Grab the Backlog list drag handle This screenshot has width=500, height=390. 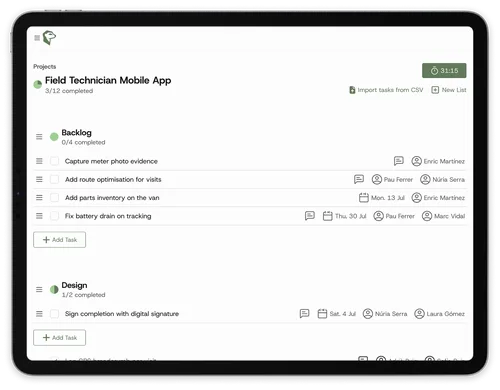tap(39, 137)
